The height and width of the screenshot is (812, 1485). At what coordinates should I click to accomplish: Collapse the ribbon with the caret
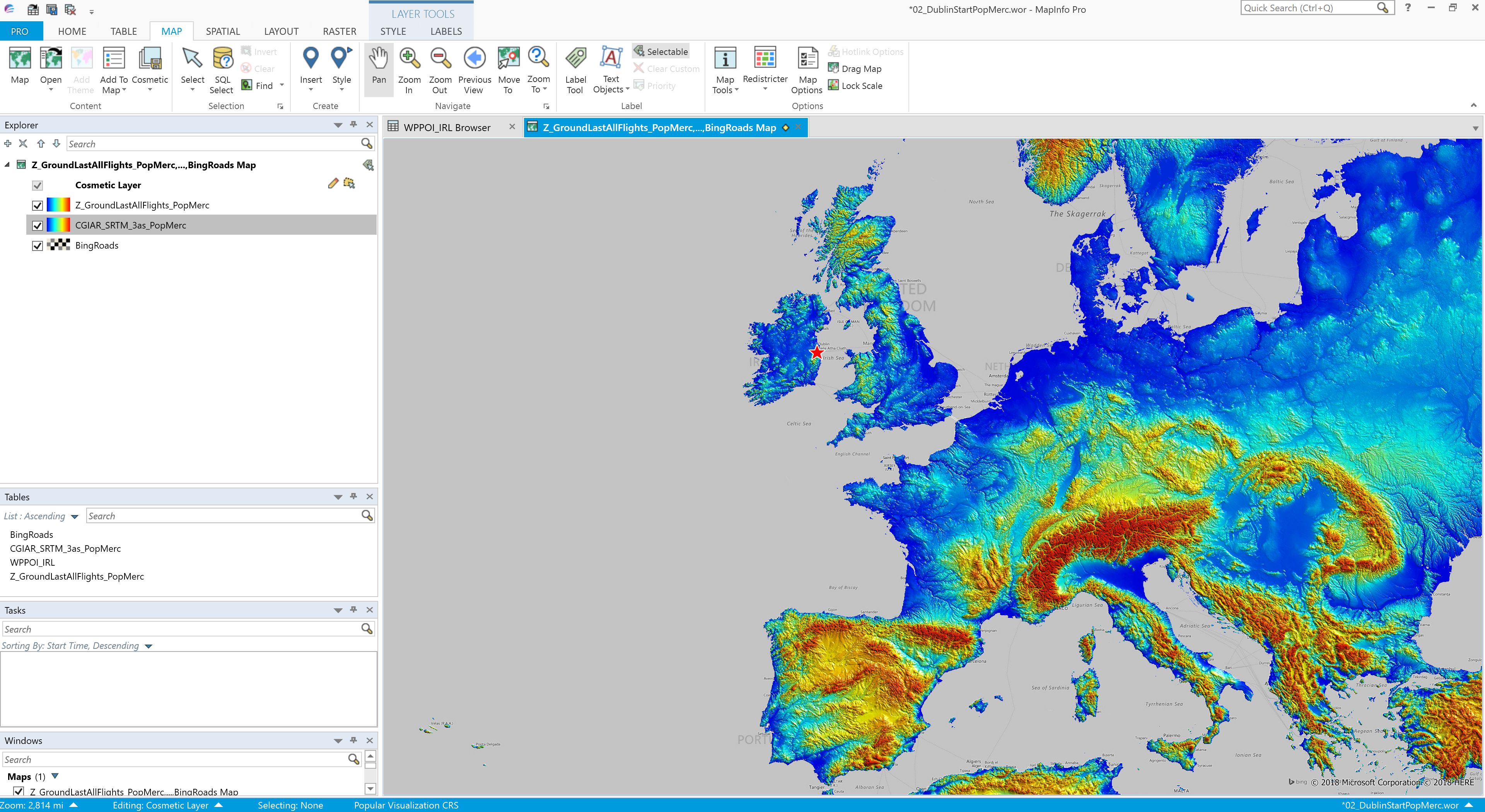click(1473, 105)
